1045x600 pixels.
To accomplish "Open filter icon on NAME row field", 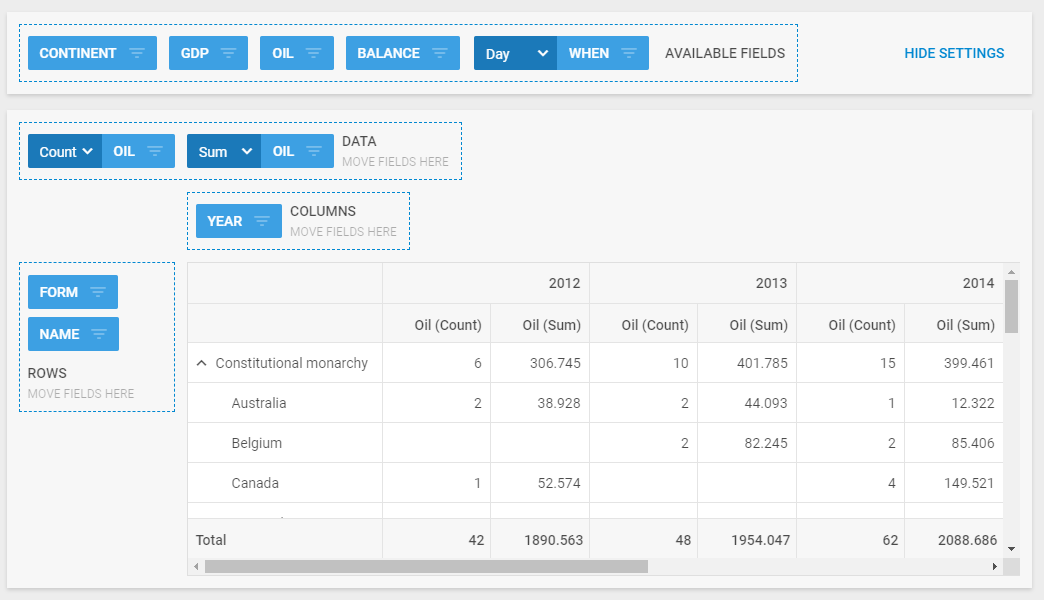I will (99, 334).
